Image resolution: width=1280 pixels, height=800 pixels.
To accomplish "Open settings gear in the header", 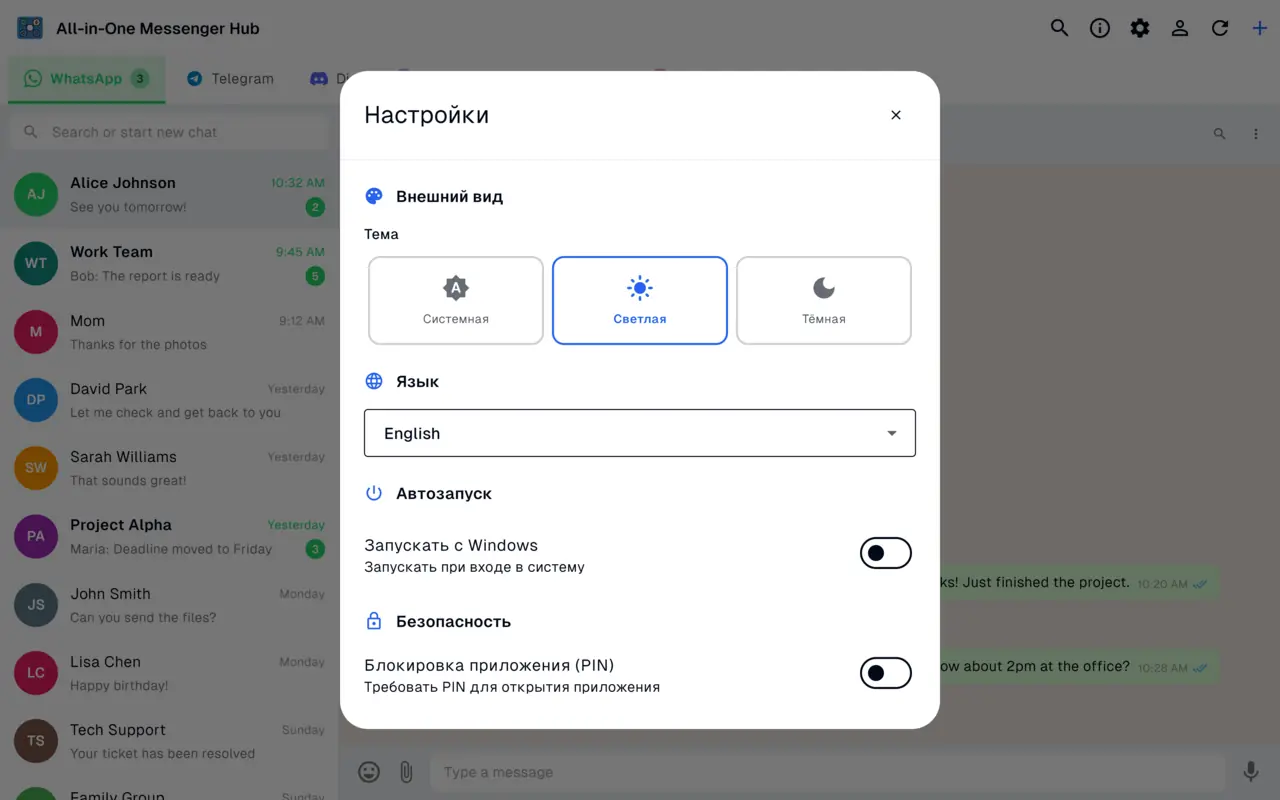I will (1140, 28).
